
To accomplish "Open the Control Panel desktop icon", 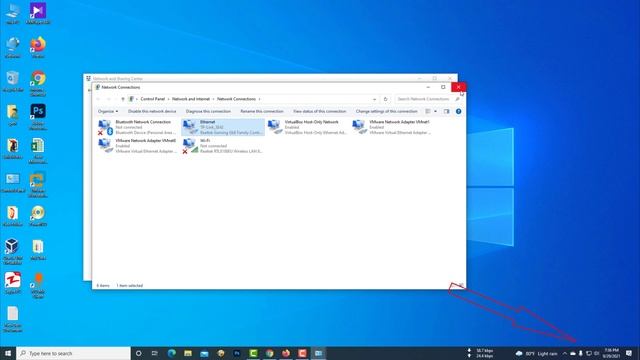I will 13,182.
